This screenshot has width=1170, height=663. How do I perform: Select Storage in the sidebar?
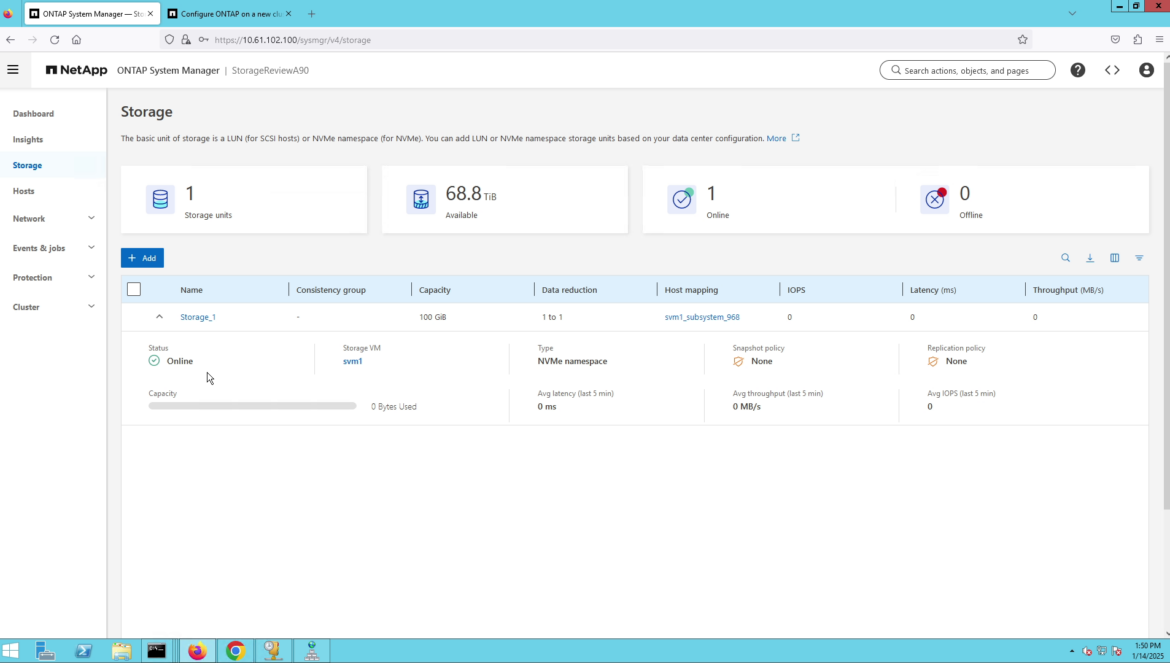point(27,166)
